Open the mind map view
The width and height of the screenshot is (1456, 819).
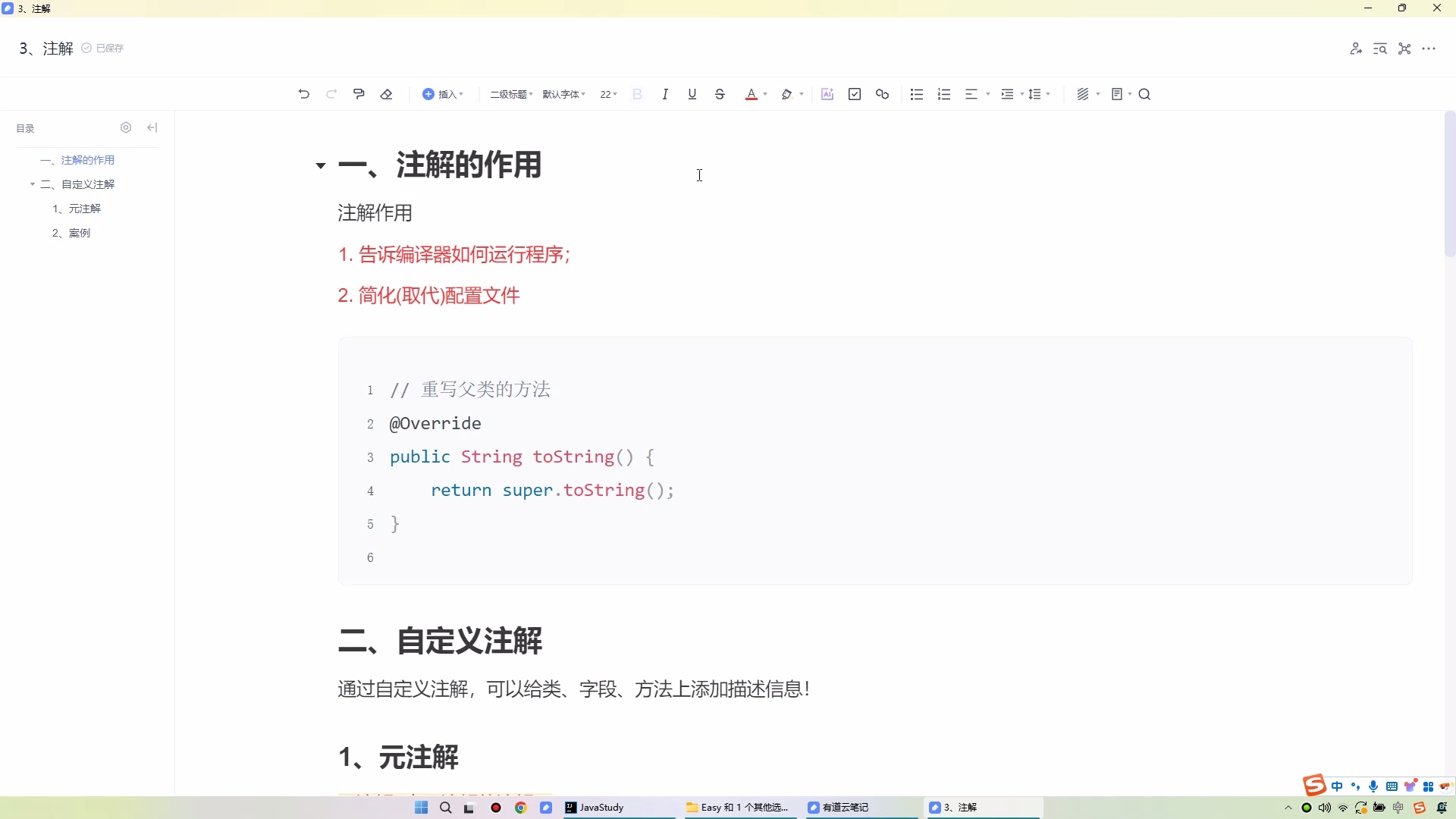[1404, 48]
